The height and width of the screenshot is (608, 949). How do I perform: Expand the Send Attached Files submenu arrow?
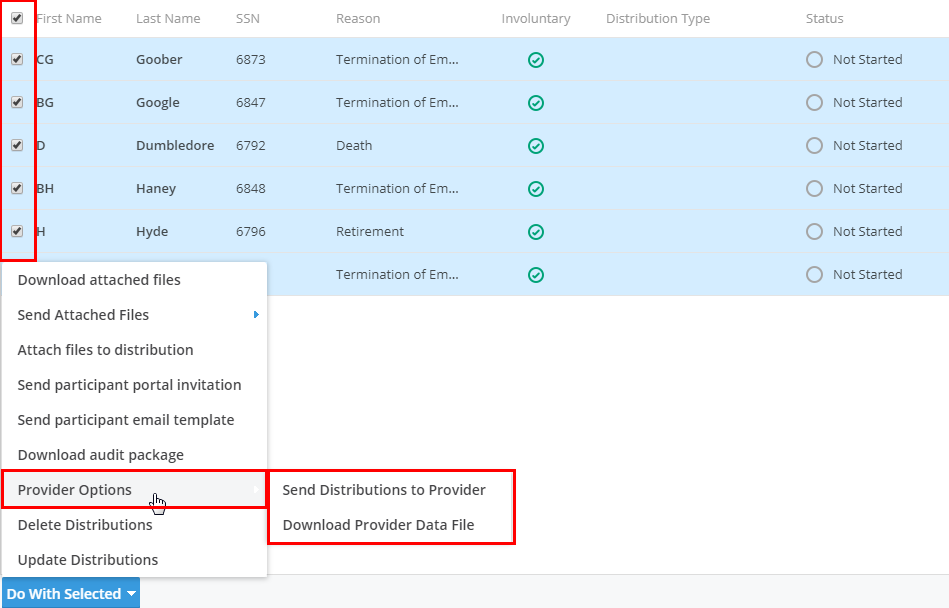tap(256, 315)
